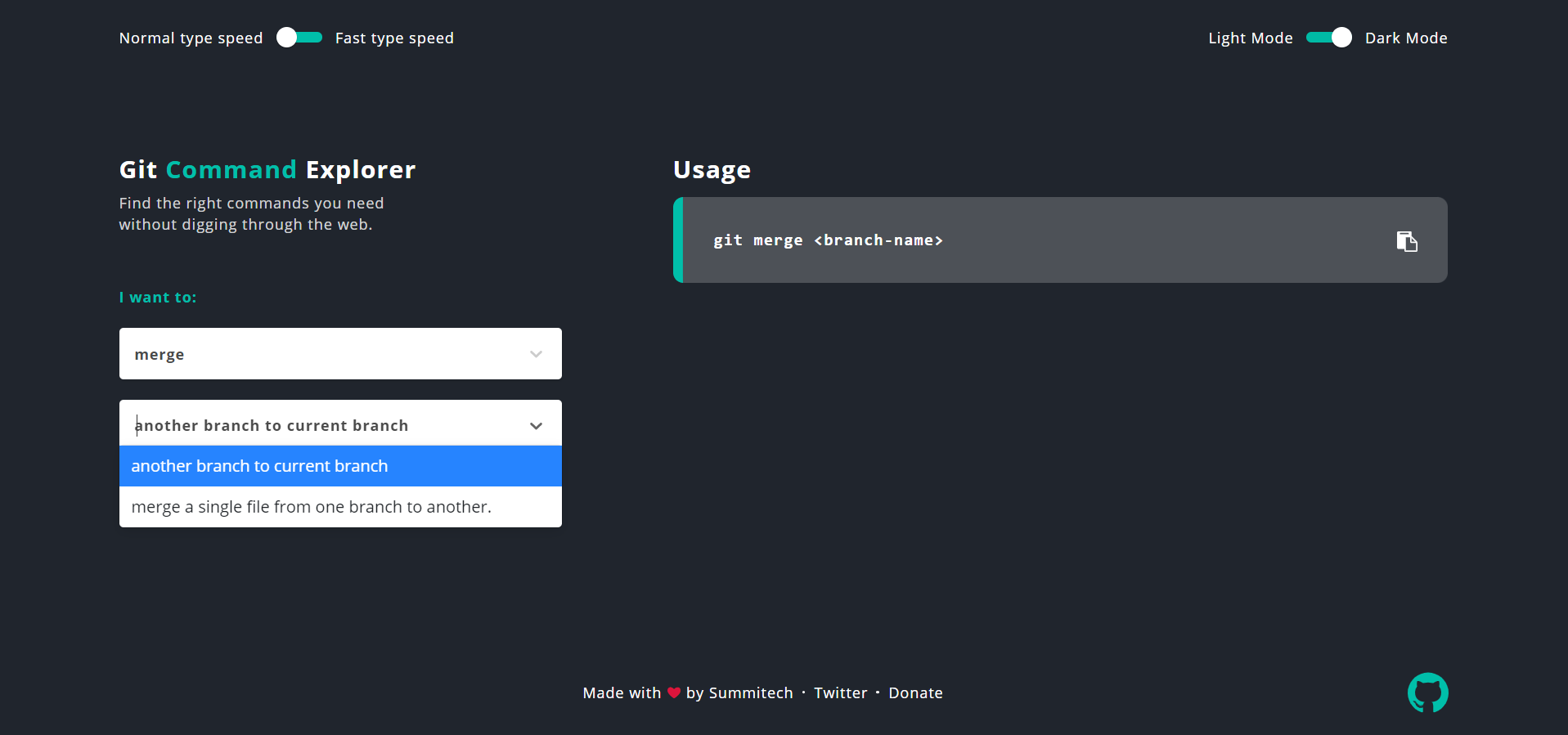
Task: Collapse the second dropdown via its chevron
Action: pos(536,425)
